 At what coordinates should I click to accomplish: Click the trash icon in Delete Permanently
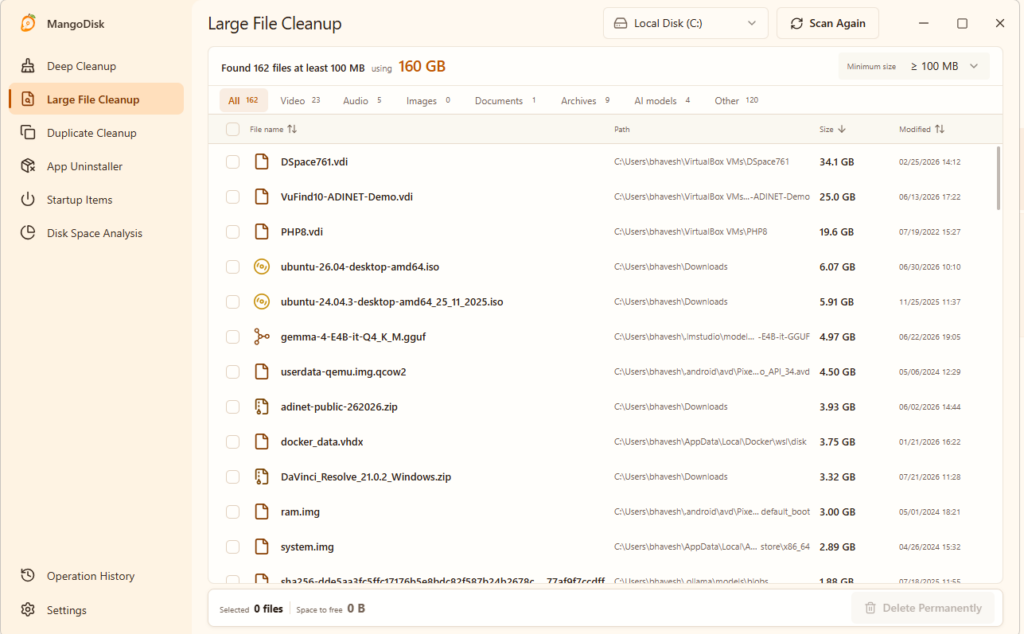tap(870, 608)
